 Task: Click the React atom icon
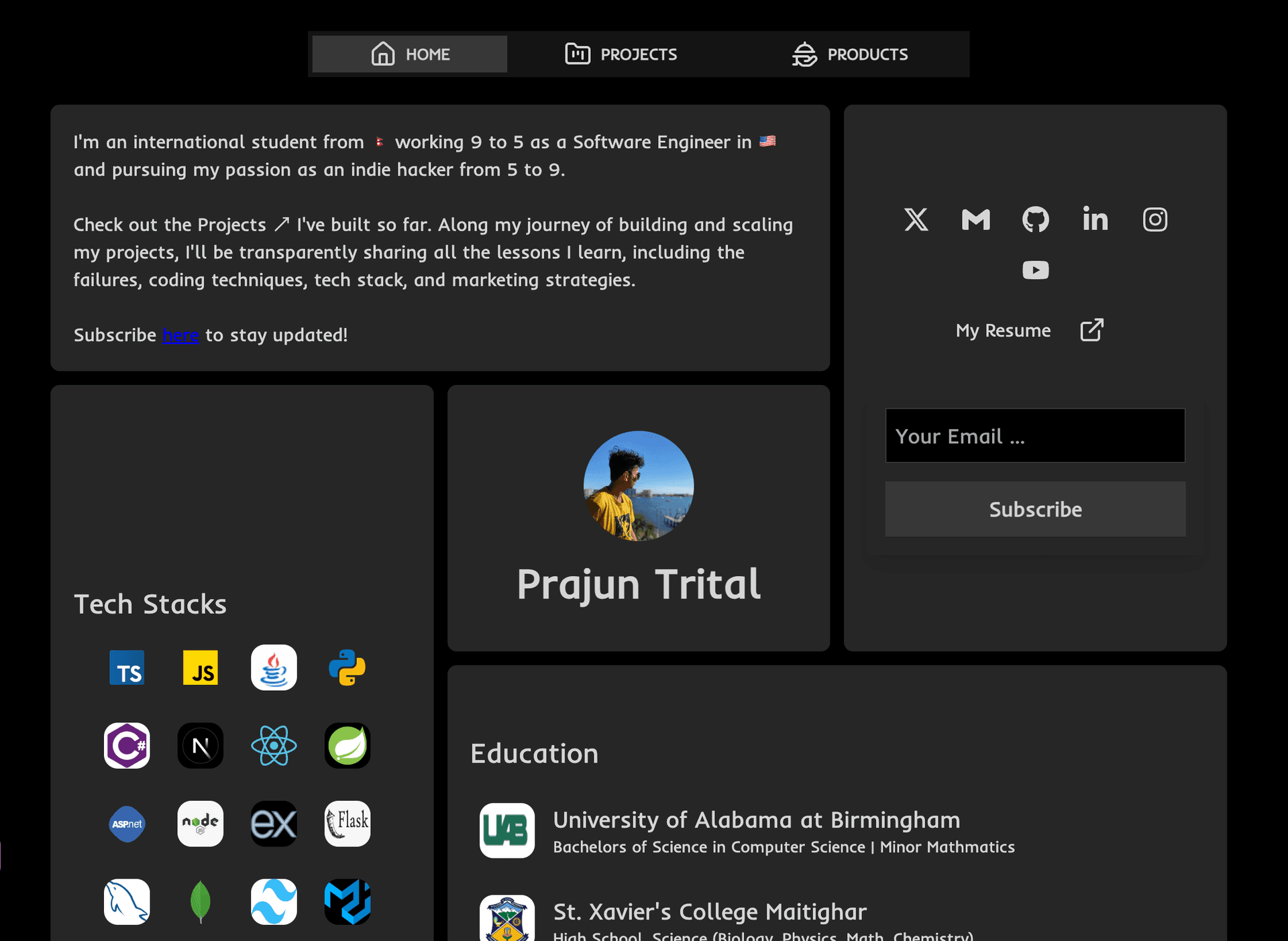(274, 746)
